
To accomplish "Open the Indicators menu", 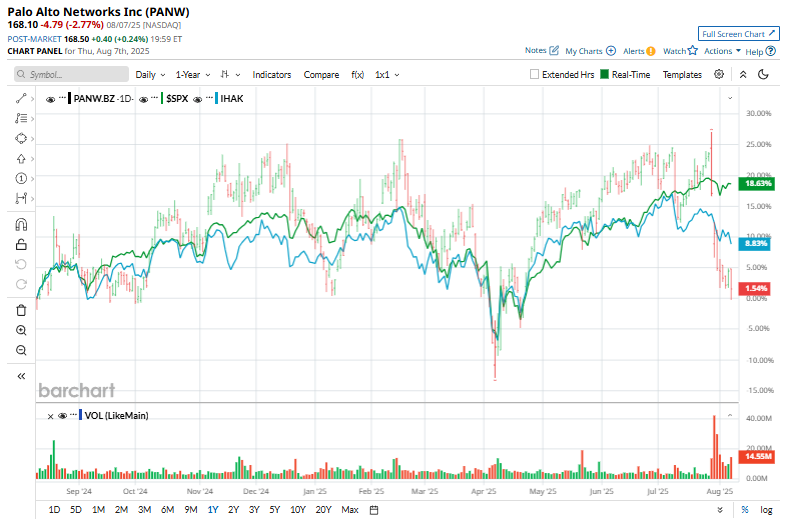I will point(272,74).
